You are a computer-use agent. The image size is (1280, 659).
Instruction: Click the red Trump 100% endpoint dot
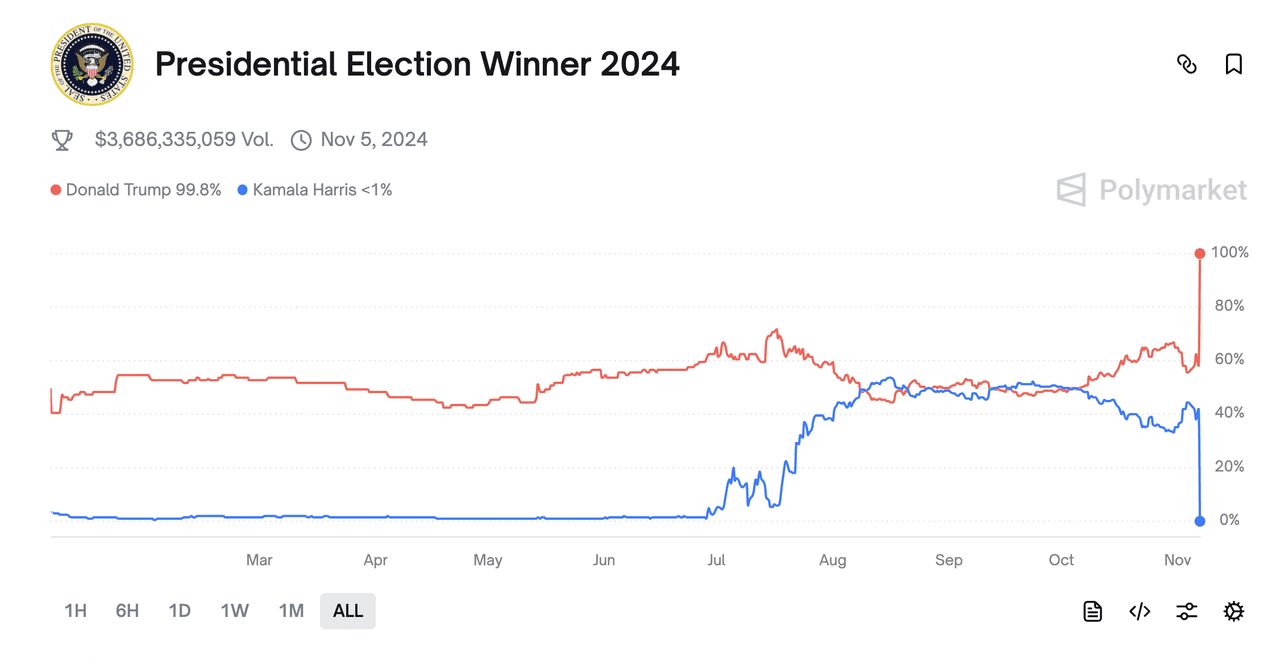click(x=1199, y=253)
